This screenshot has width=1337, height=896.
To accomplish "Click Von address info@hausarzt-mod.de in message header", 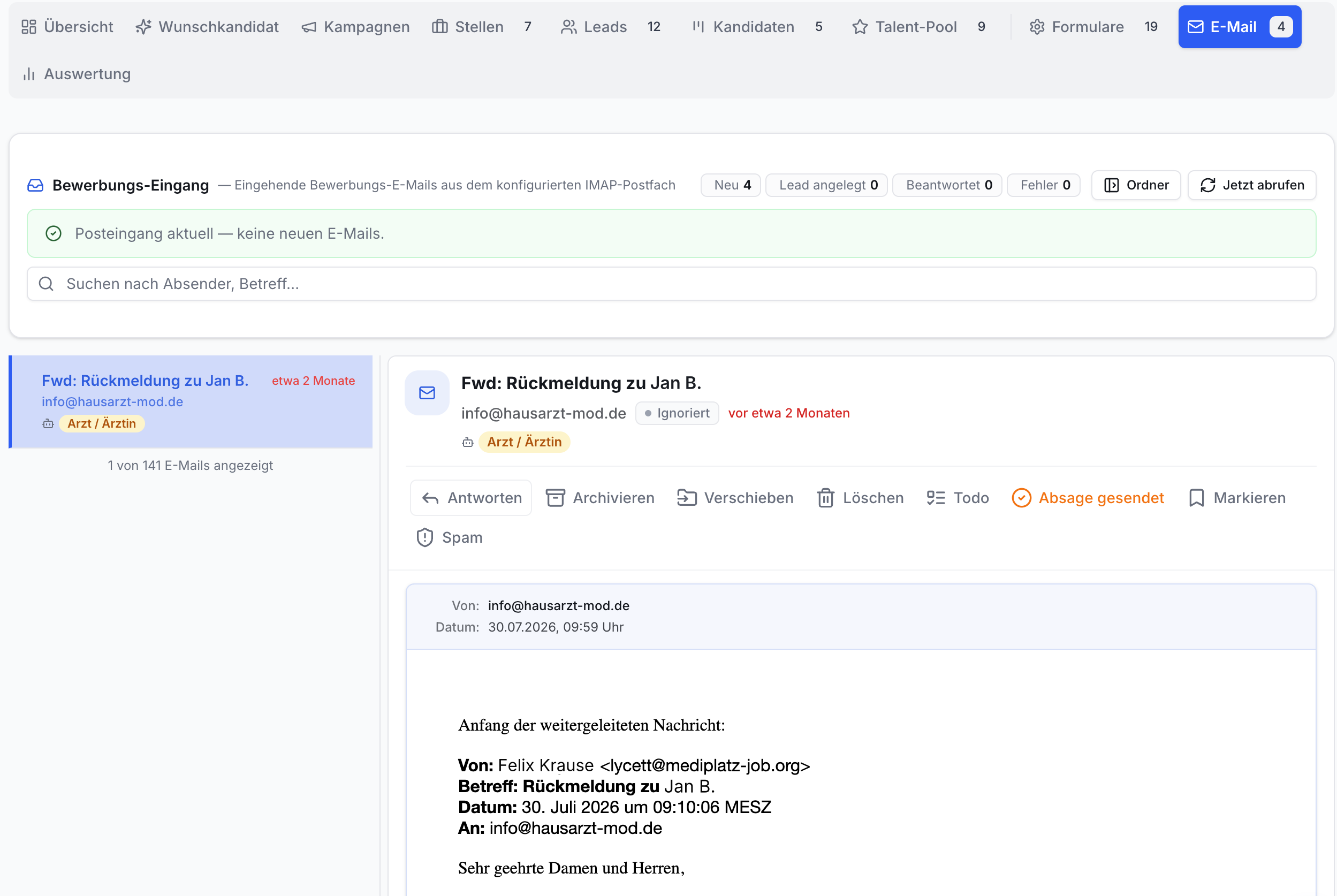I will click(558, 605).
